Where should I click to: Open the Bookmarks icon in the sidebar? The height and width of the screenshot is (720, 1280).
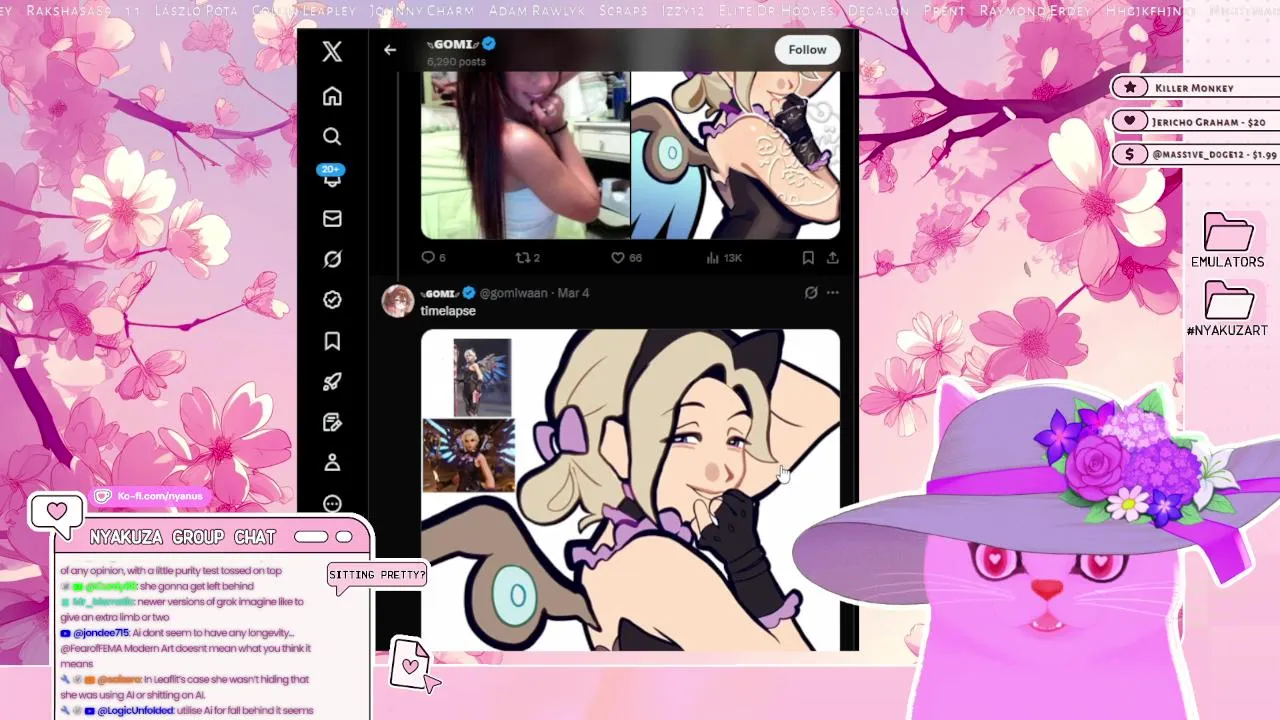tap(332, 341)
